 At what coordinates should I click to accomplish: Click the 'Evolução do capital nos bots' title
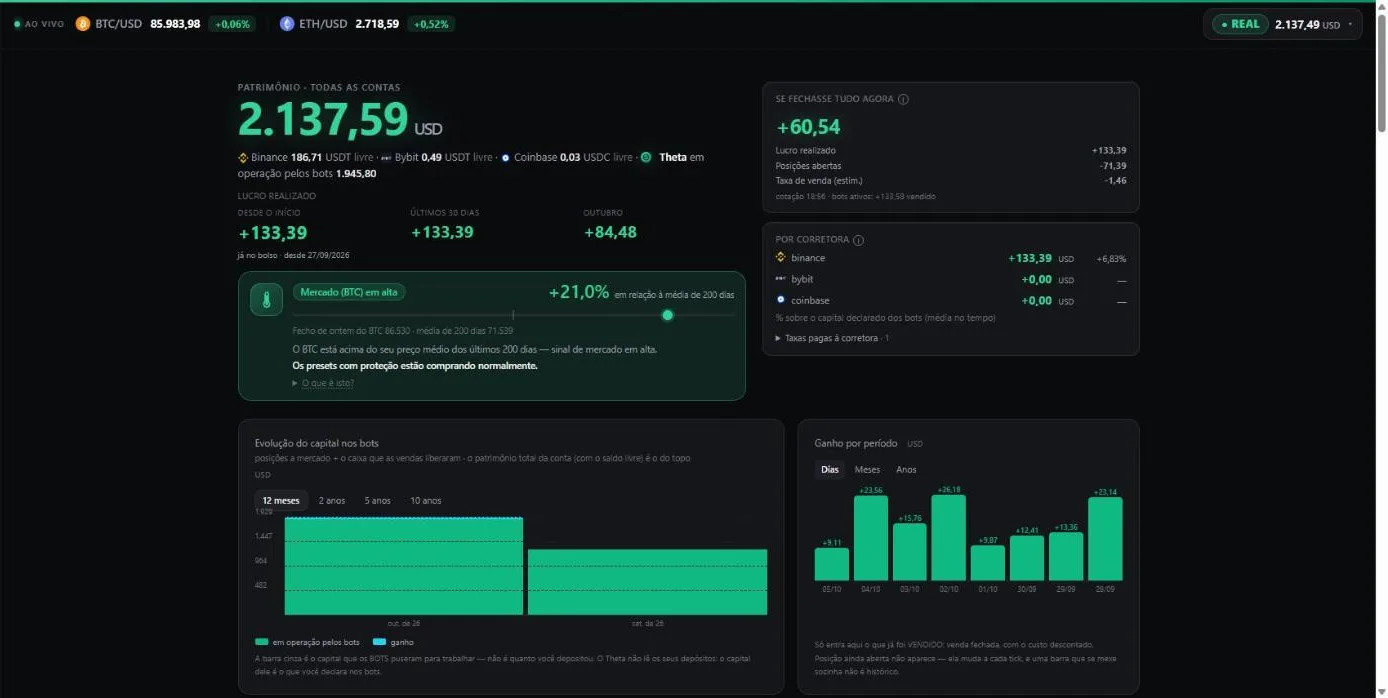coord(317,443)
